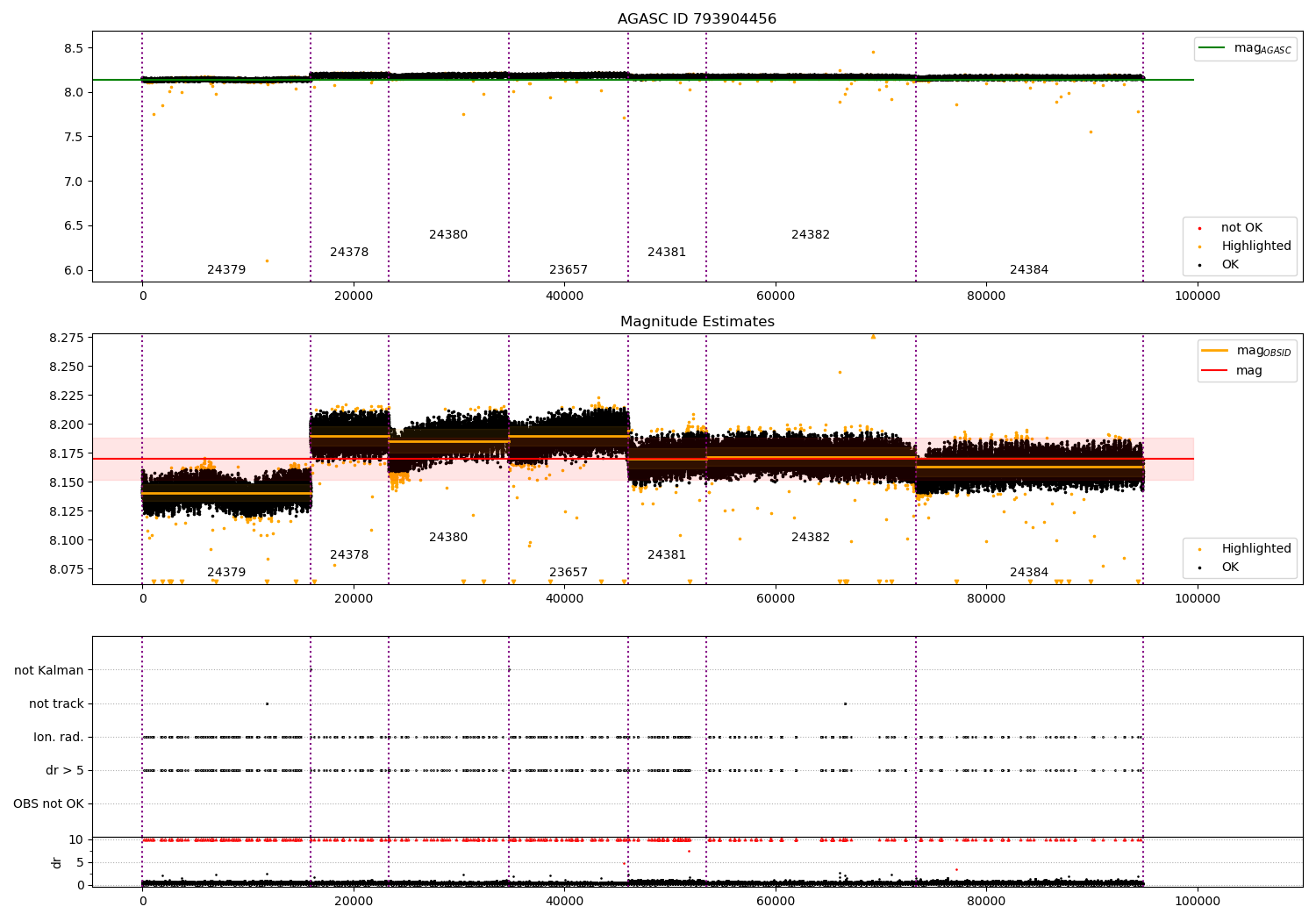Click the 8.5 y-tick label in top plot
1316x921 pixels.
pos(74,49)
